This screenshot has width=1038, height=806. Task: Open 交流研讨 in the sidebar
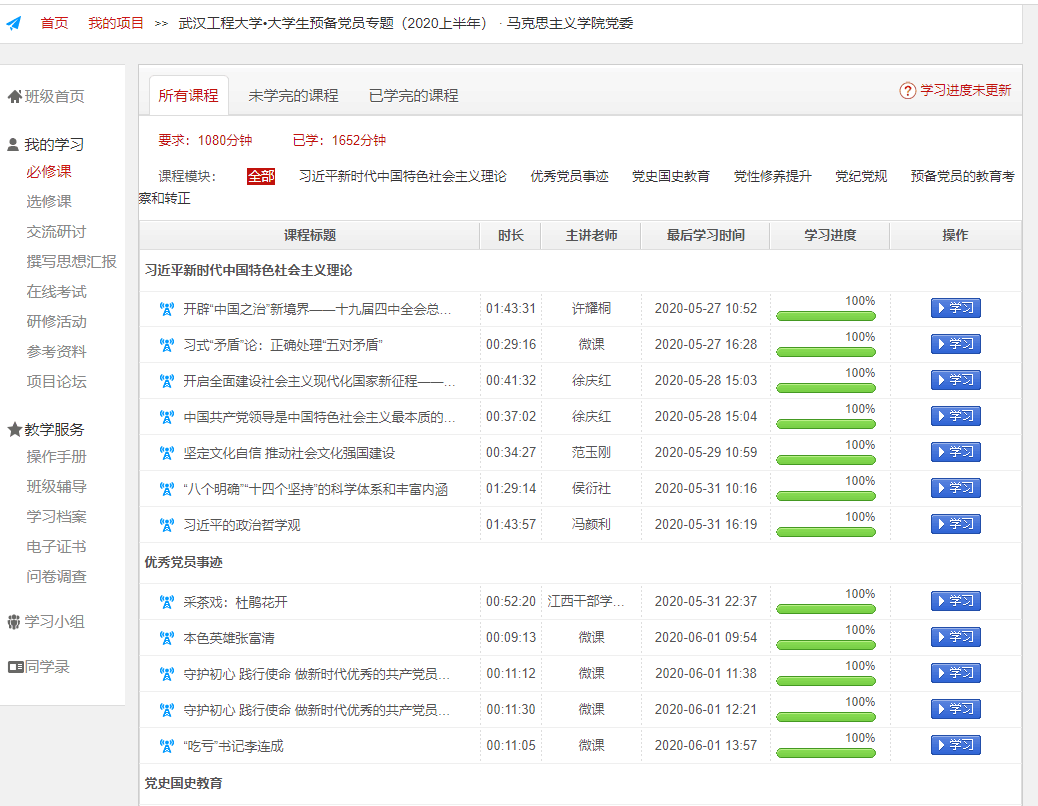click(x=56, y=232)
